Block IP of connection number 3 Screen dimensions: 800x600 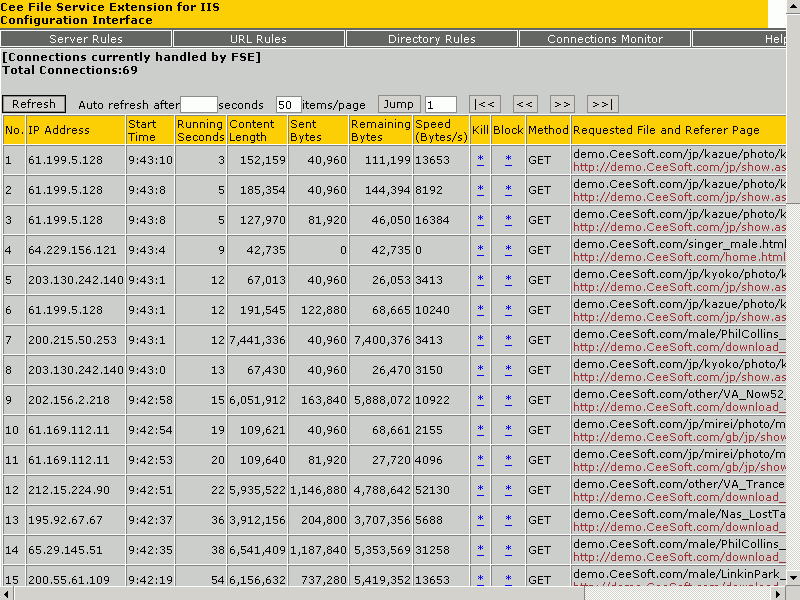pos(508,220)
